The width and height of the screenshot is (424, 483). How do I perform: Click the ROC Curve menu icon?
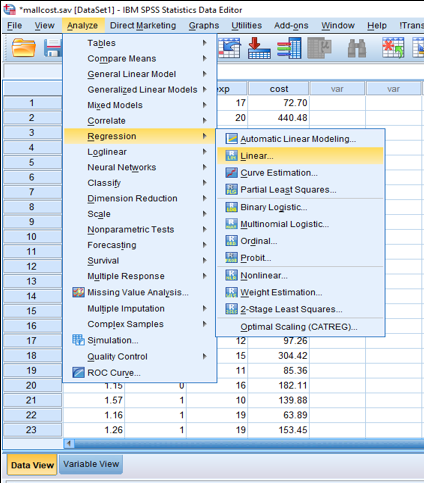point(78,372)
